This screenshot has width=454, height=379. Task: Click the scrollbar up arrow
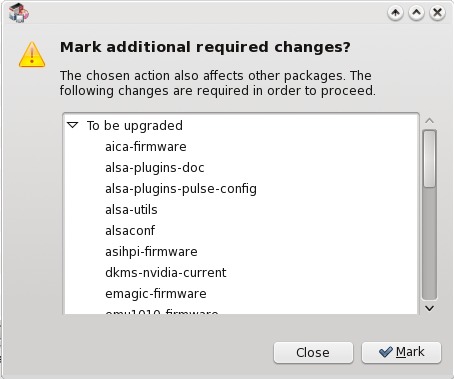[429, 121]
